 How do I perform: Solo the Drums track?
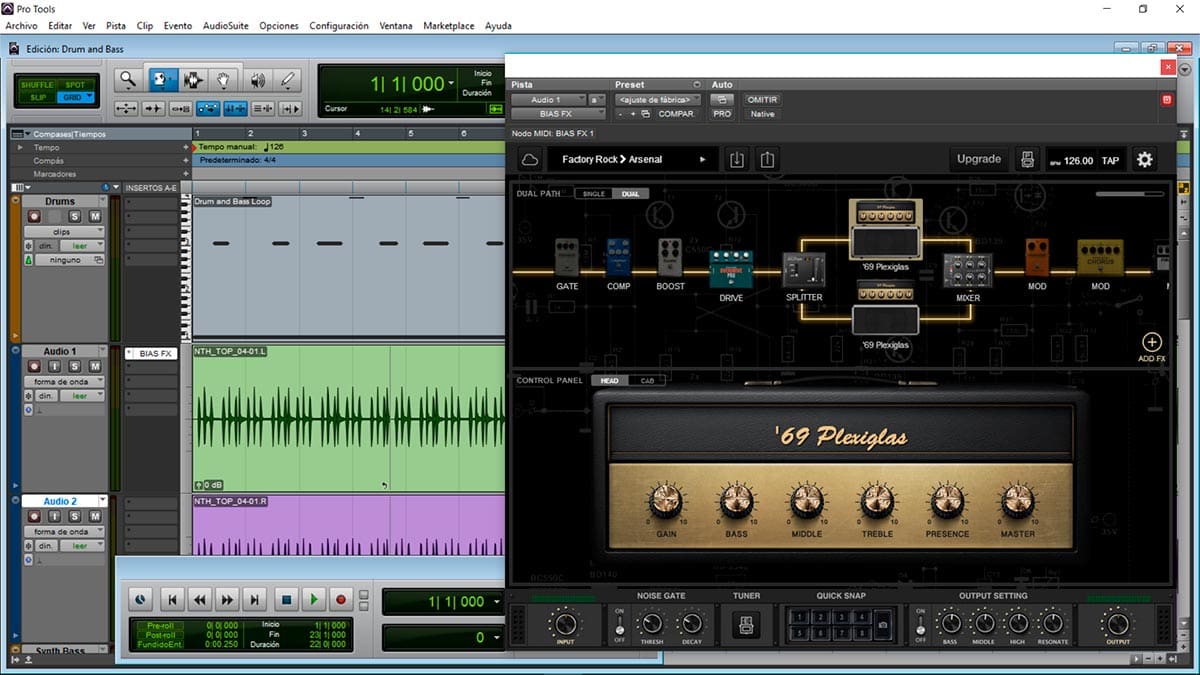click(74, 216)
